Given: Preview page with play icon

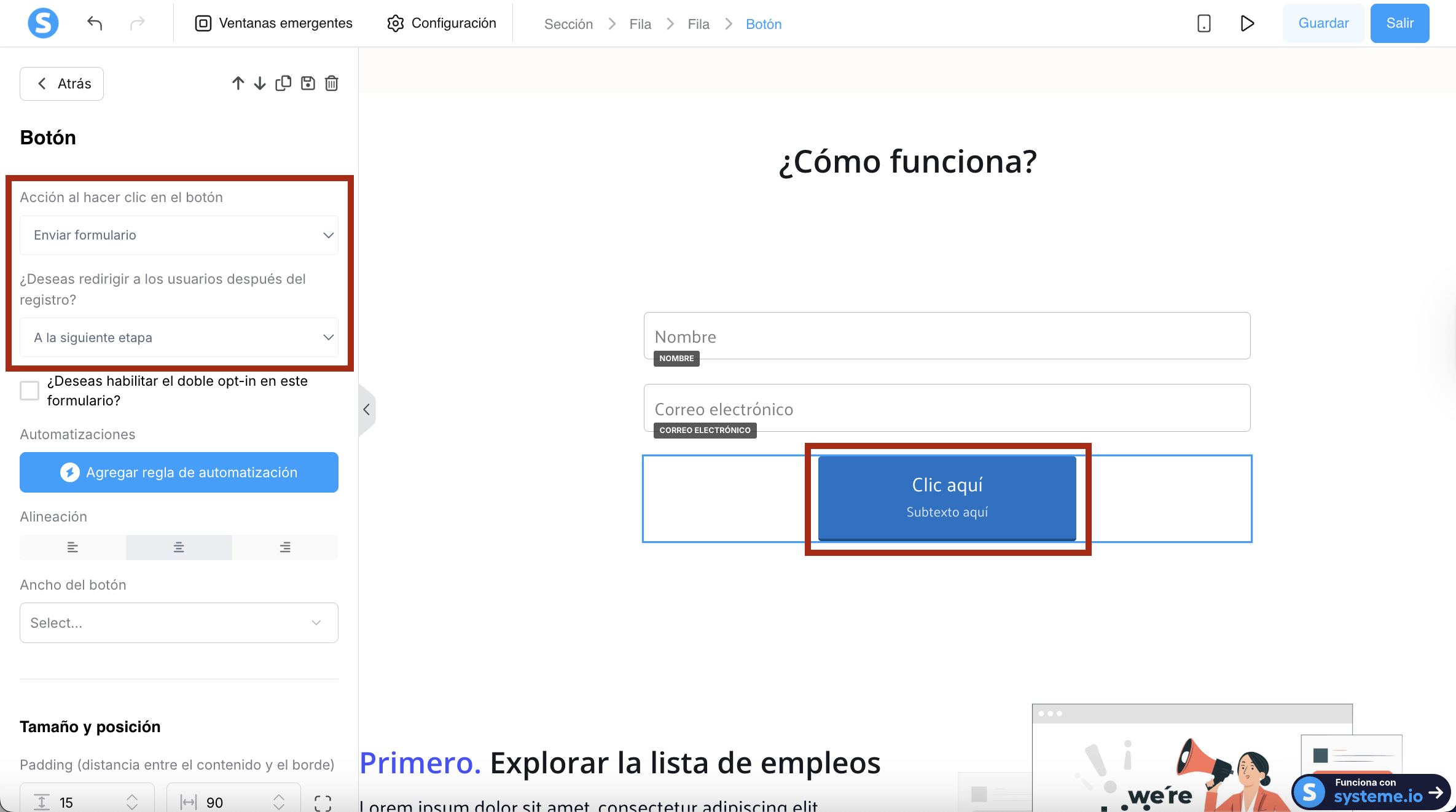Looking at the screenshot, I should [x=1247, y=23].
